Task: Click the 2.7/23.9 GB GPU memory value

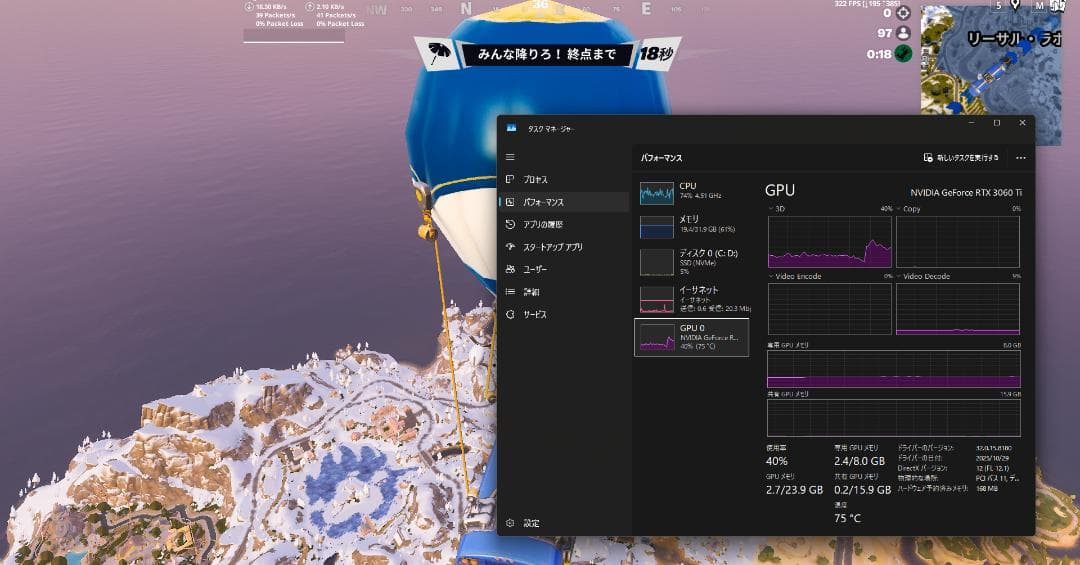Action: [x=794, y=490]
